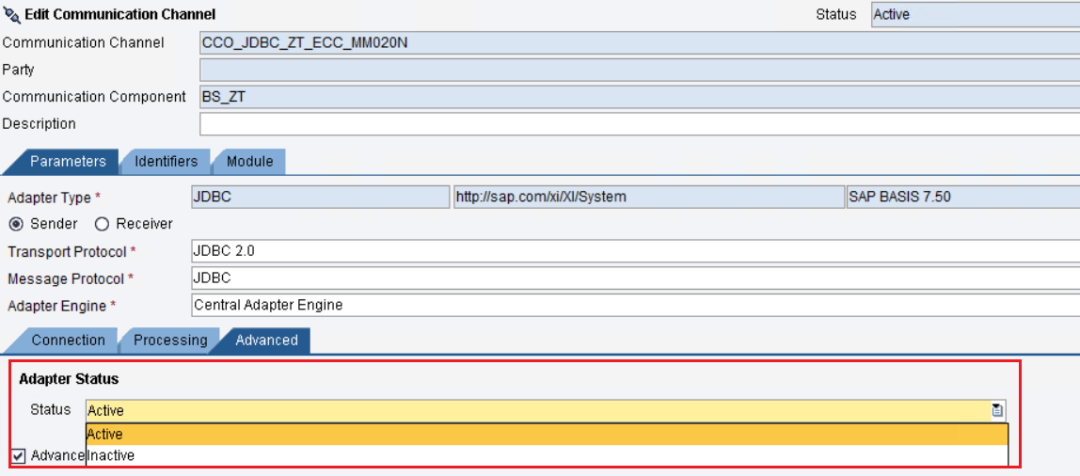Click the Transport Protocol field JDBC 2.0
Image resolution: width=1080 pixels, height=476 pixels.
tap(635, 251)
